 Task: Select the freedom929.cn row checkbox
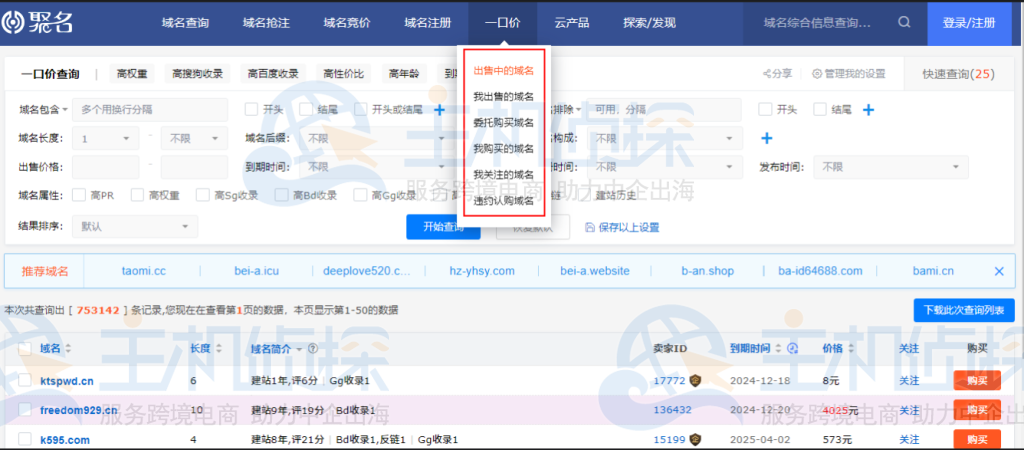(24, 410)
